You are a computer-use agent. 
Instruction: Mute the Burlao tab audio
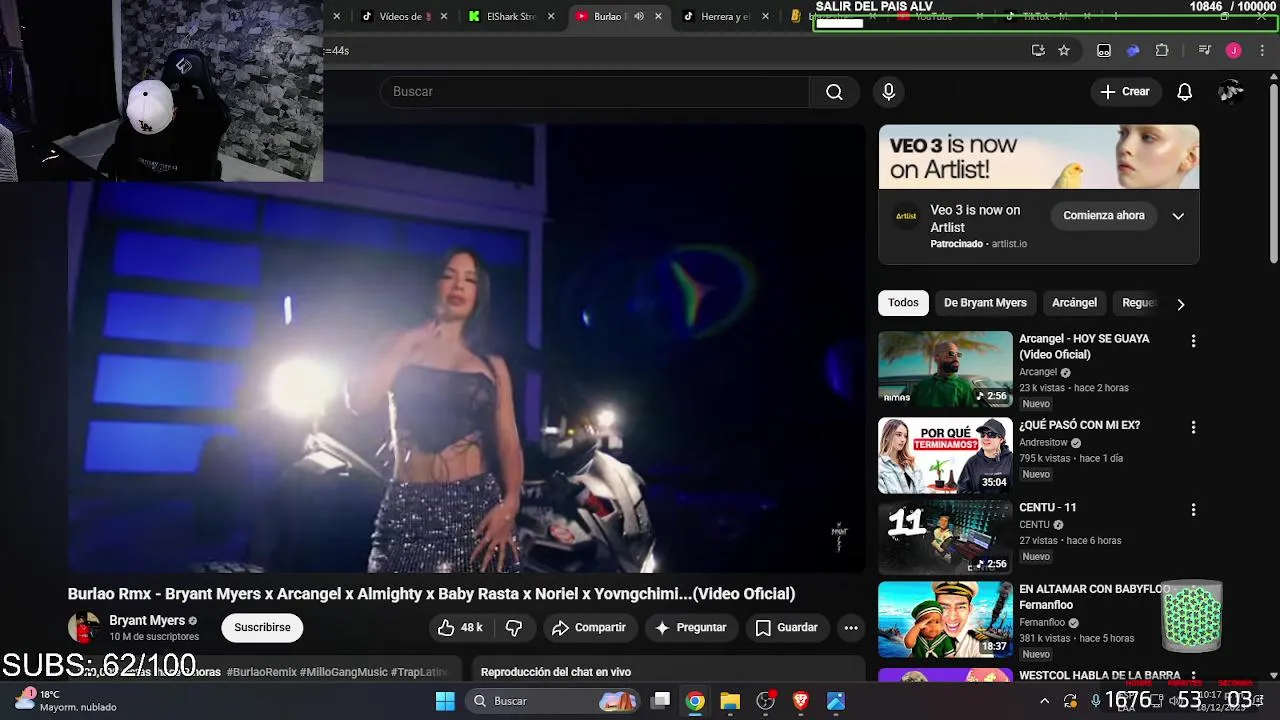click(639, 16)
